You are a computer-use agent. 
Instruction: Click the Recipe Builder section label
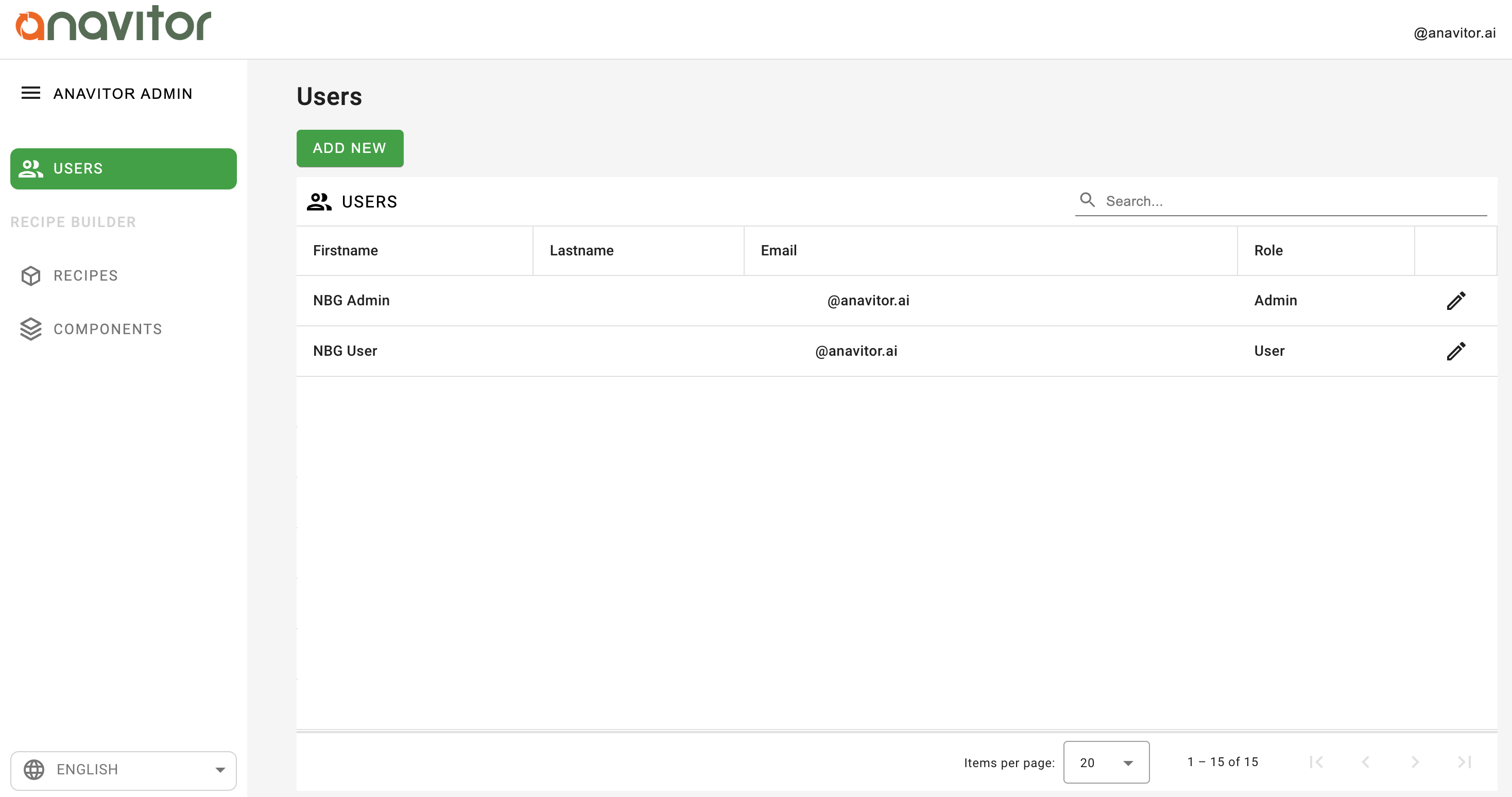[x=73, y=222]
